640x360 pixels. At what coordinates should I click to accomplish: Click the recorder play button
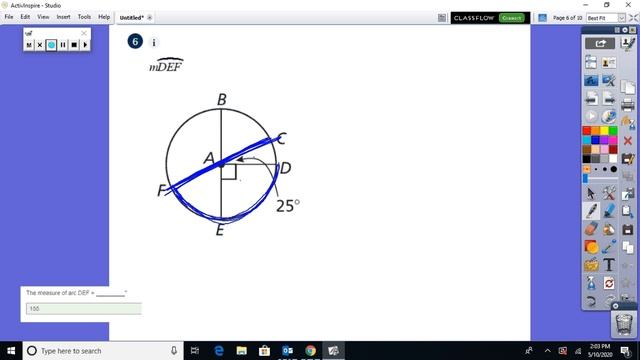coord(85,45)
